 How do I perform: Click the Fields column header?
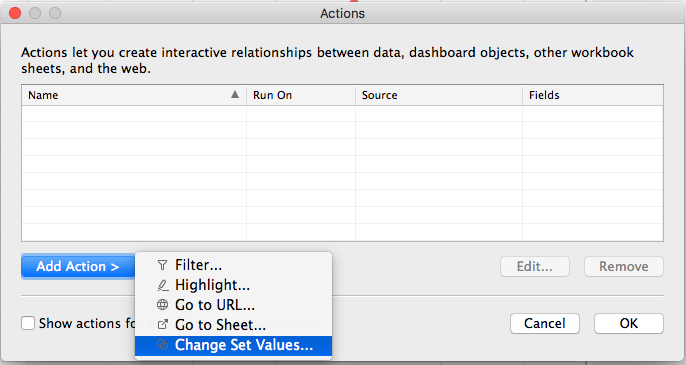click(593, 95)
